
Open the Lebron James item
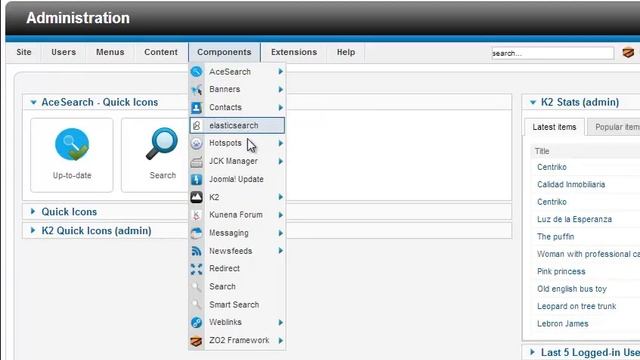click(x=562, y=324)
